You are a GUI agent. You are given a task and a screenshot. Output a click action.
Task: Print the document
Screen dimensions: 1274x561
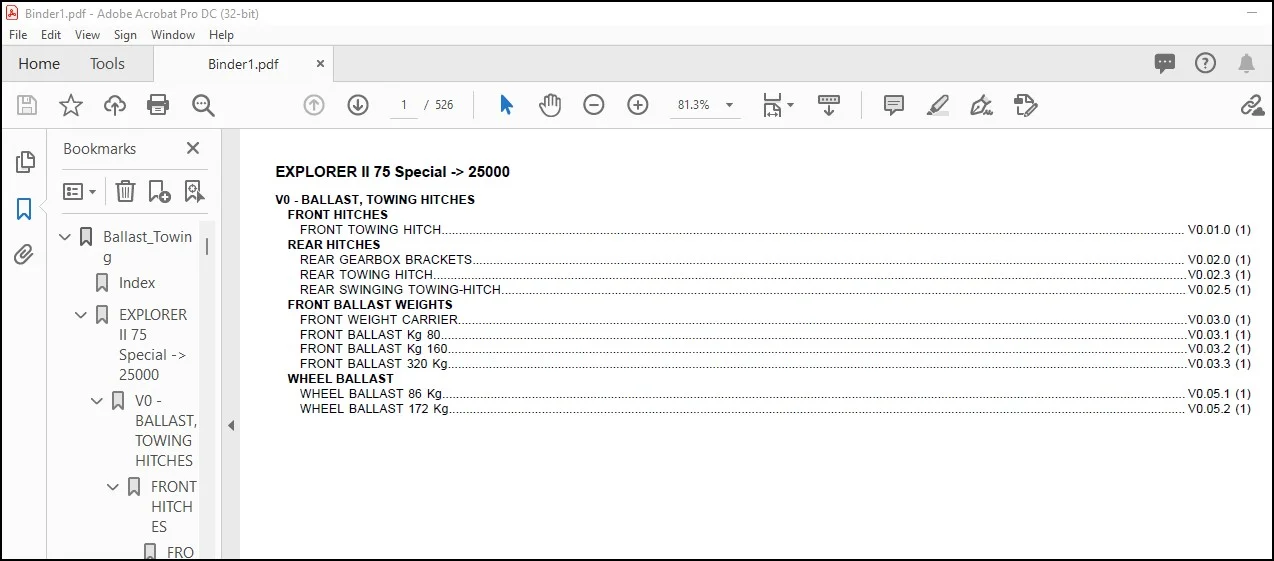158,105
